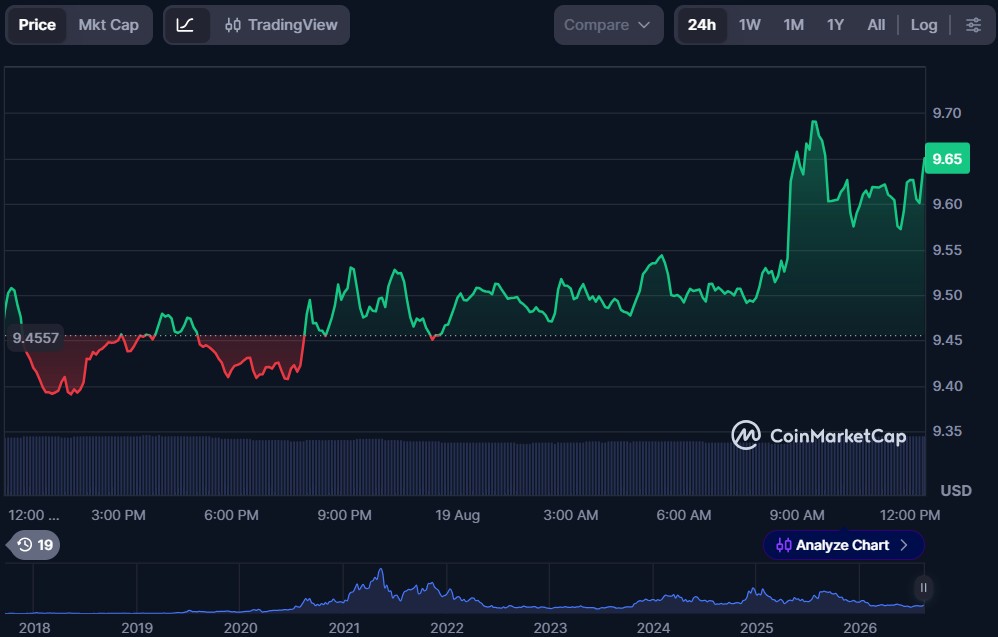Viewport: 998px width, 637px height.
Task: Click the Analyze Chart button
Action: (843, 545)
